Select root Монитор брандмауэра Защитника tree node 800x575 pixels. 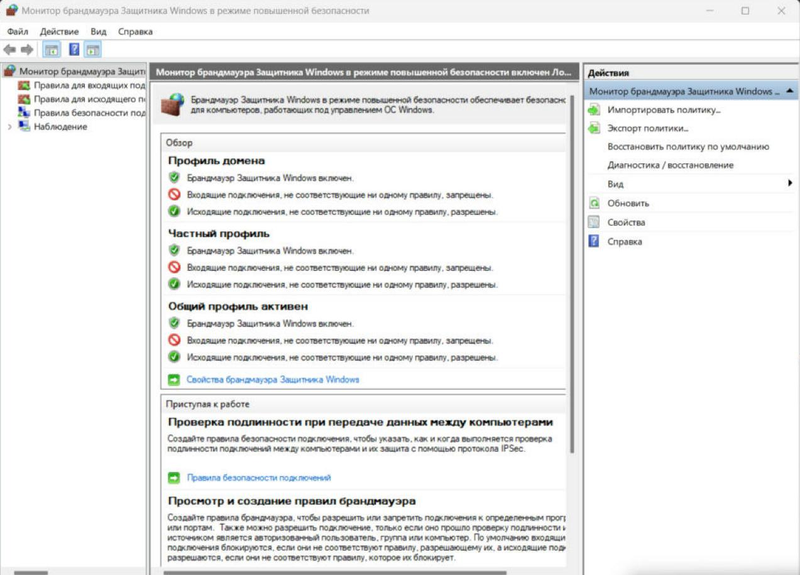[82, 71]
